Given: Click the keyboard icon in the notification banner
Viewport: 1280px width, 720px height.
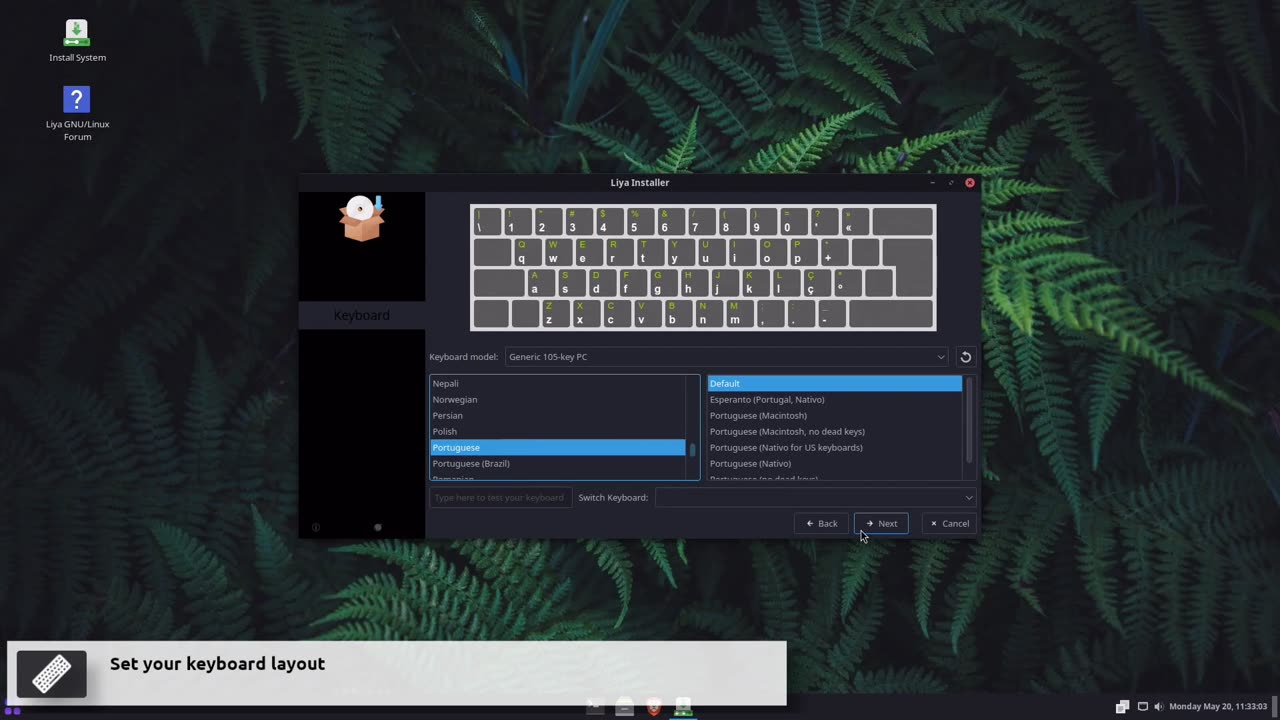Looking at the screenshot, I should point(52,674).
